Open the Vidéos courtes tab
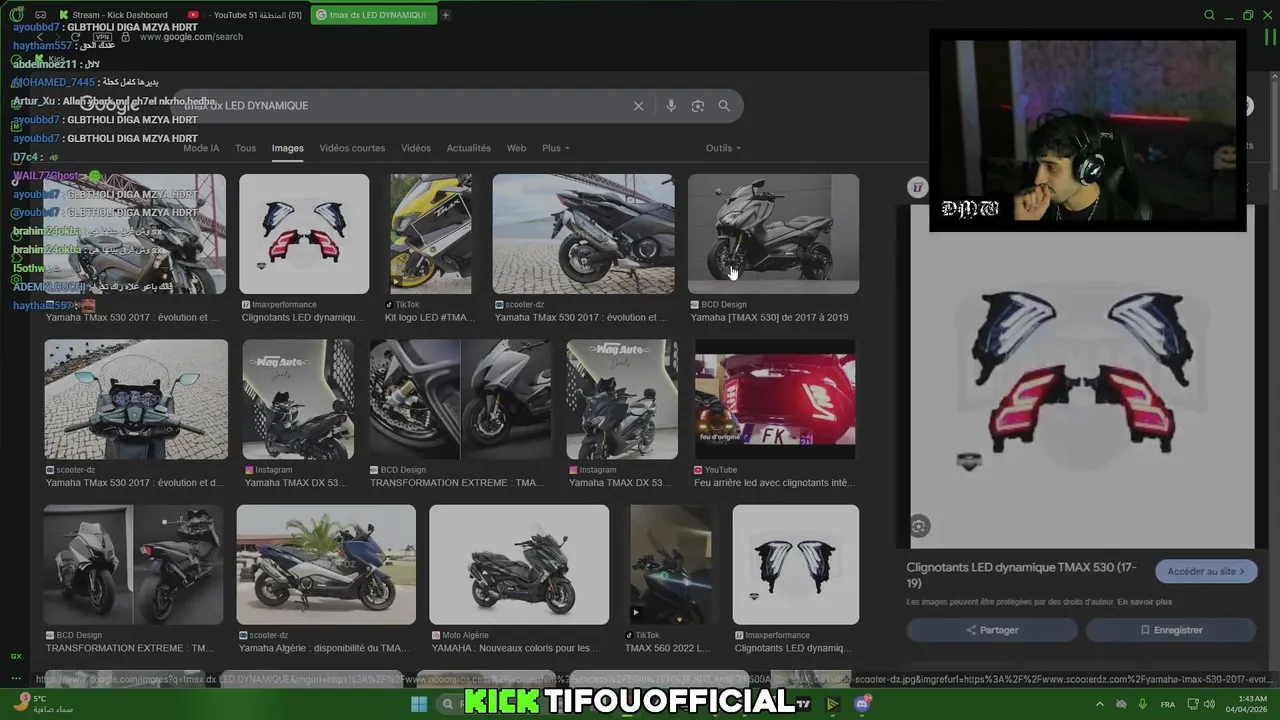Viewport: 1280px width, 720px height. (352, 148)
